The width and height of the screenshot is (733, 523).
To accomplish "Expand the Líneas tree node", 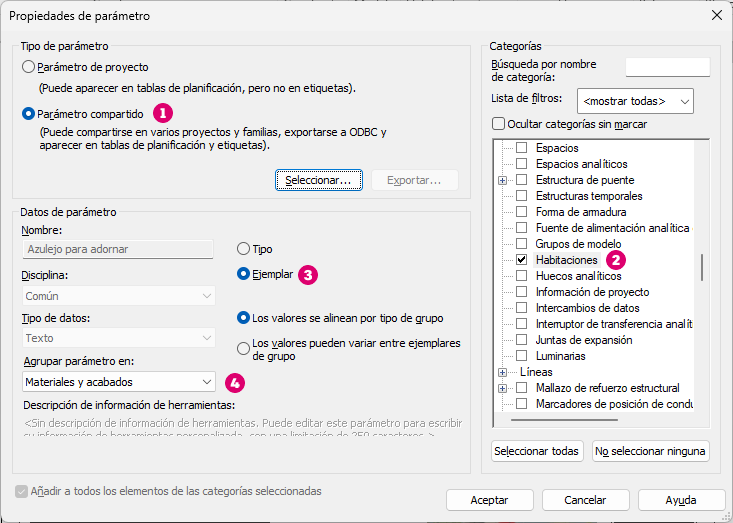I will tap(503, 372).
